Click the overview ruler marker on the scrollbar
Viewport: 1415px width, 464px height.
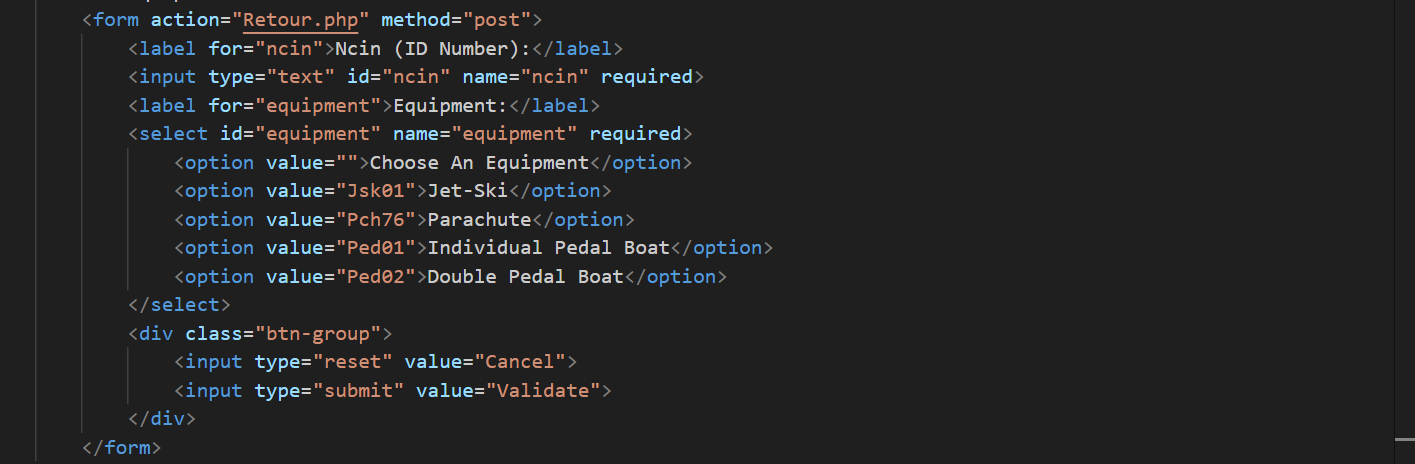[x=1404, y=438]
